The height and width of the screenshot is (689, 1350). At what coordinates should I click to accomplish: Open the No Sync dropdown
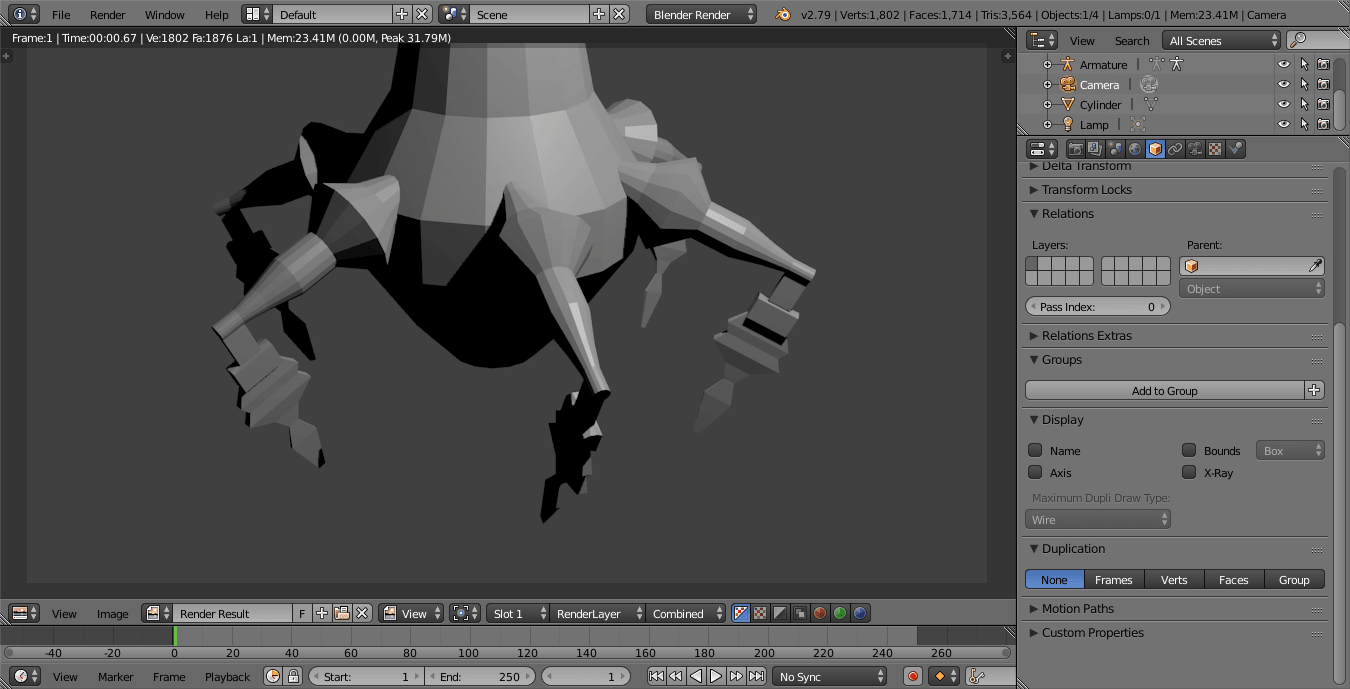[829, 677]
